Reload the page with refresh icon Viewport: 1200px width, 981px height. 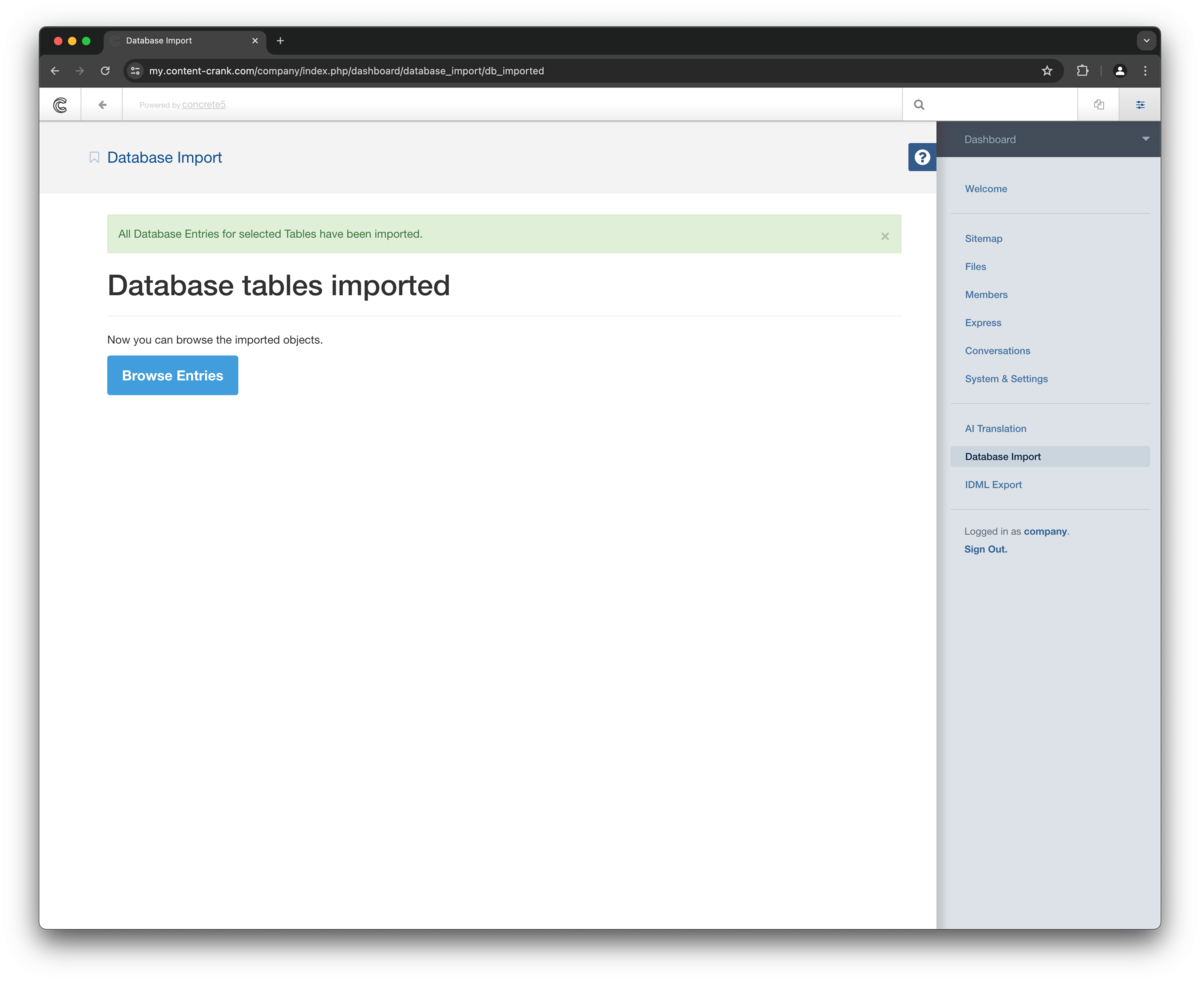pyautogui.click(x=105, y=71)
